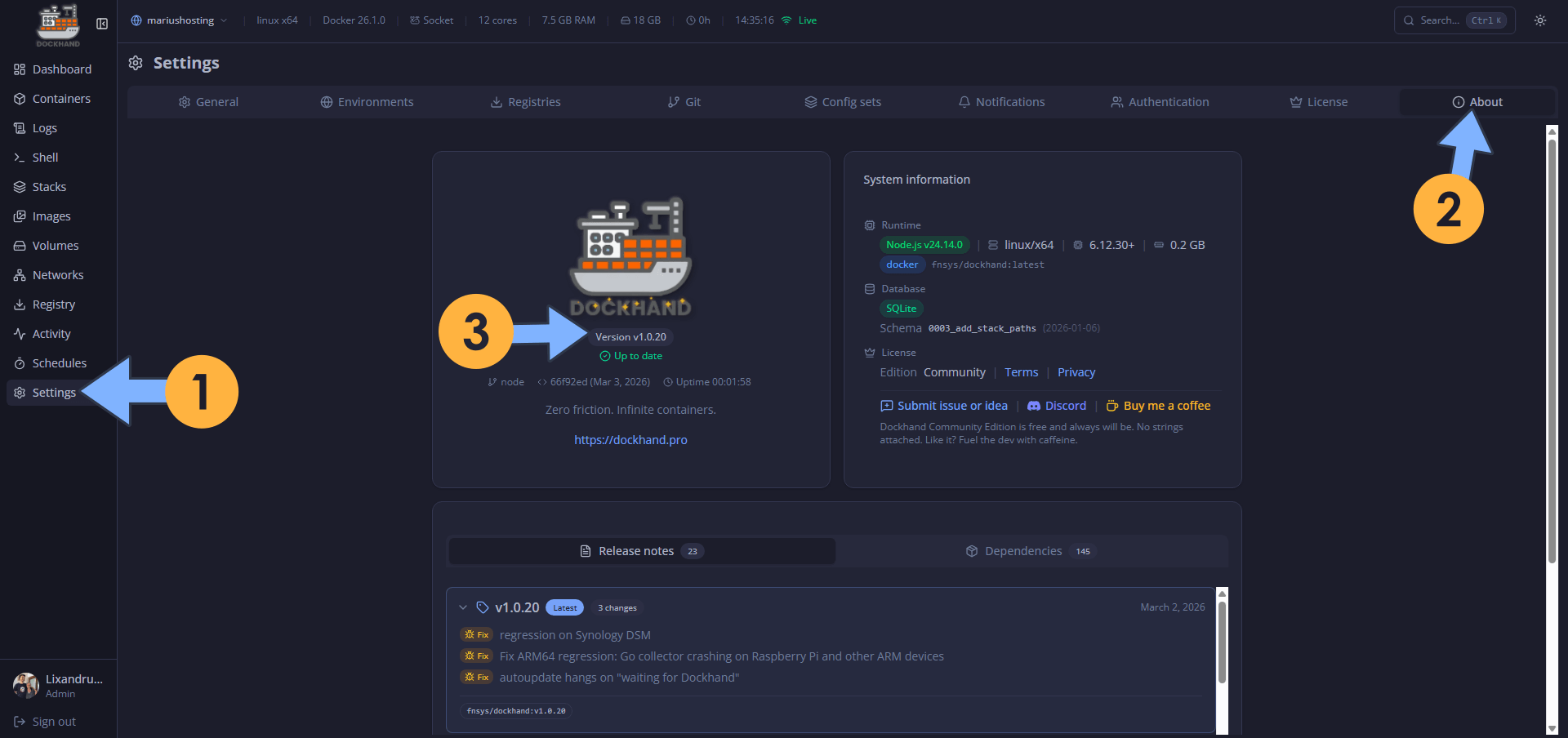
Task: Open the Activity section
Action: tap(51, 333)
